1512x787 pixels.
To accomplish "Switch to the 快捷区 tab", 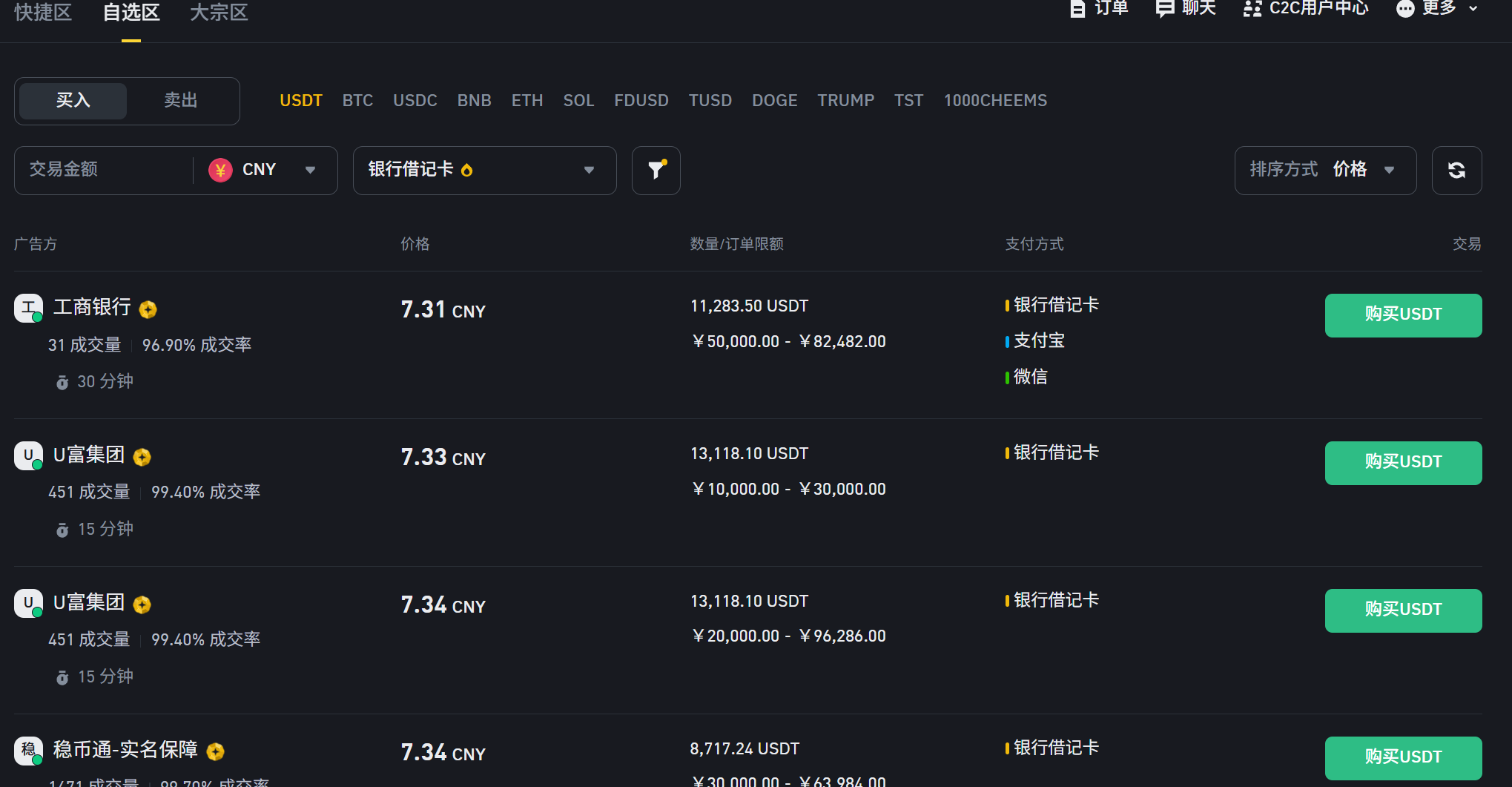I will (43, 13).
